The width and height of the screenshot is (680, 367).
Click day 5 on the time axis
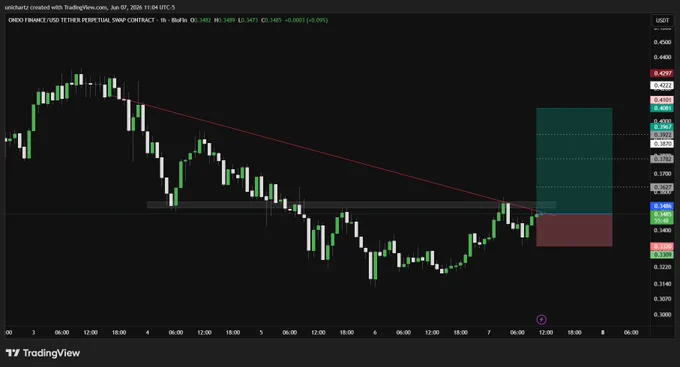point(261,333)
